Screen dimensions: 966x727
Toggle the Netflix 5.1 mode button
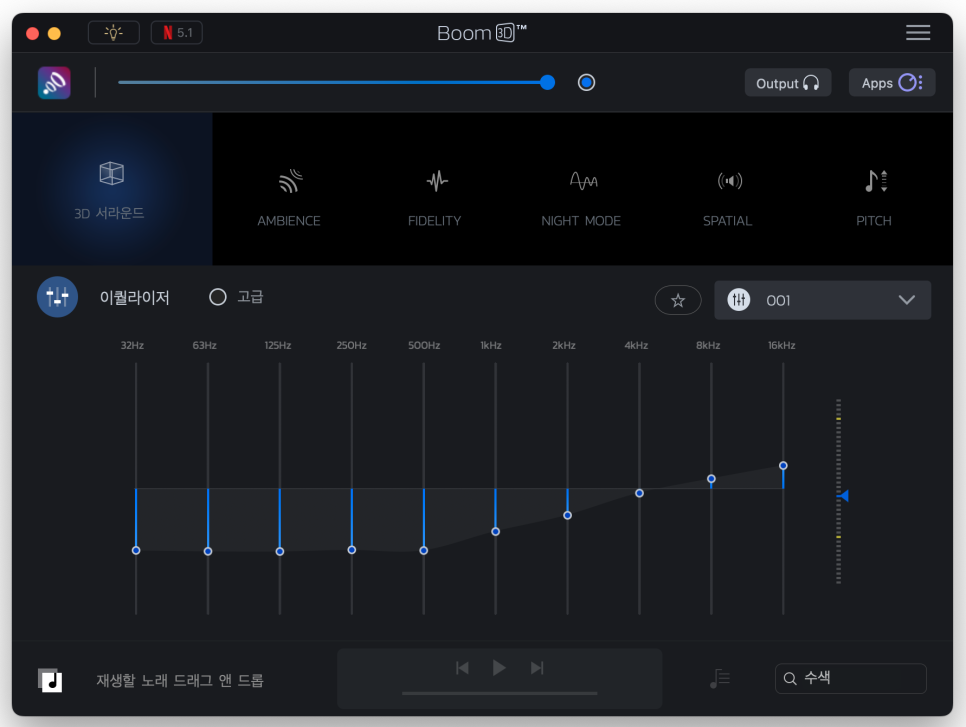click(x=177, y=33)
